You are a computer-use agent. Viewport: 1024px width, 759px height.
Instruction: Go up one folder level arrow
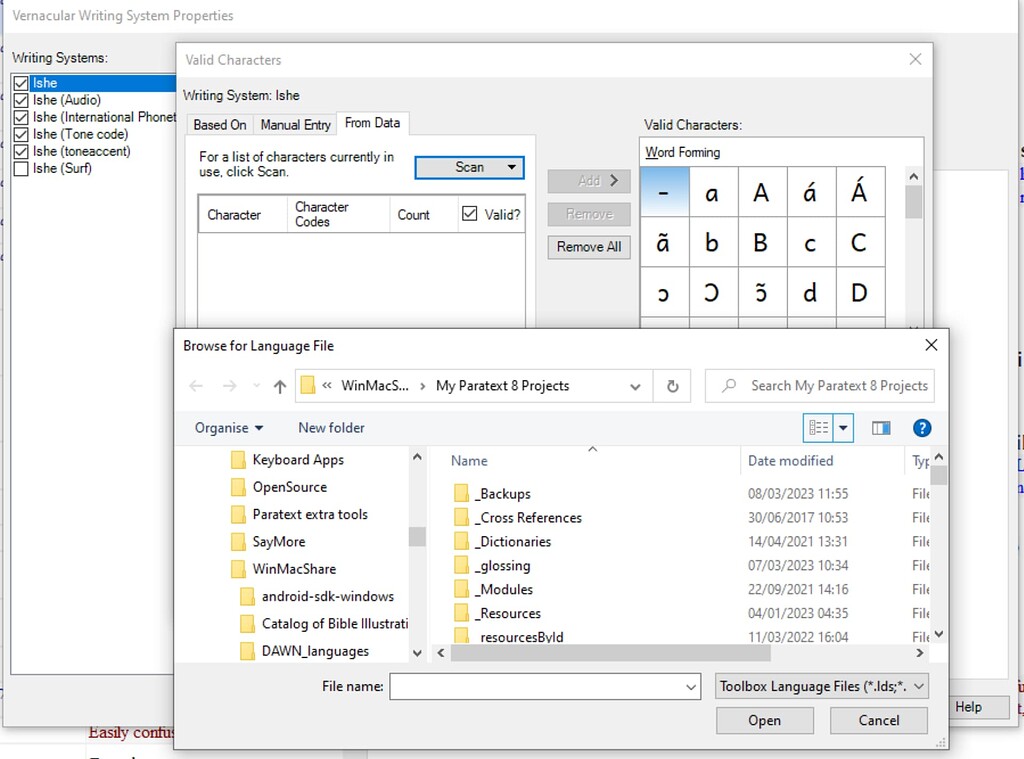[279, 385]
